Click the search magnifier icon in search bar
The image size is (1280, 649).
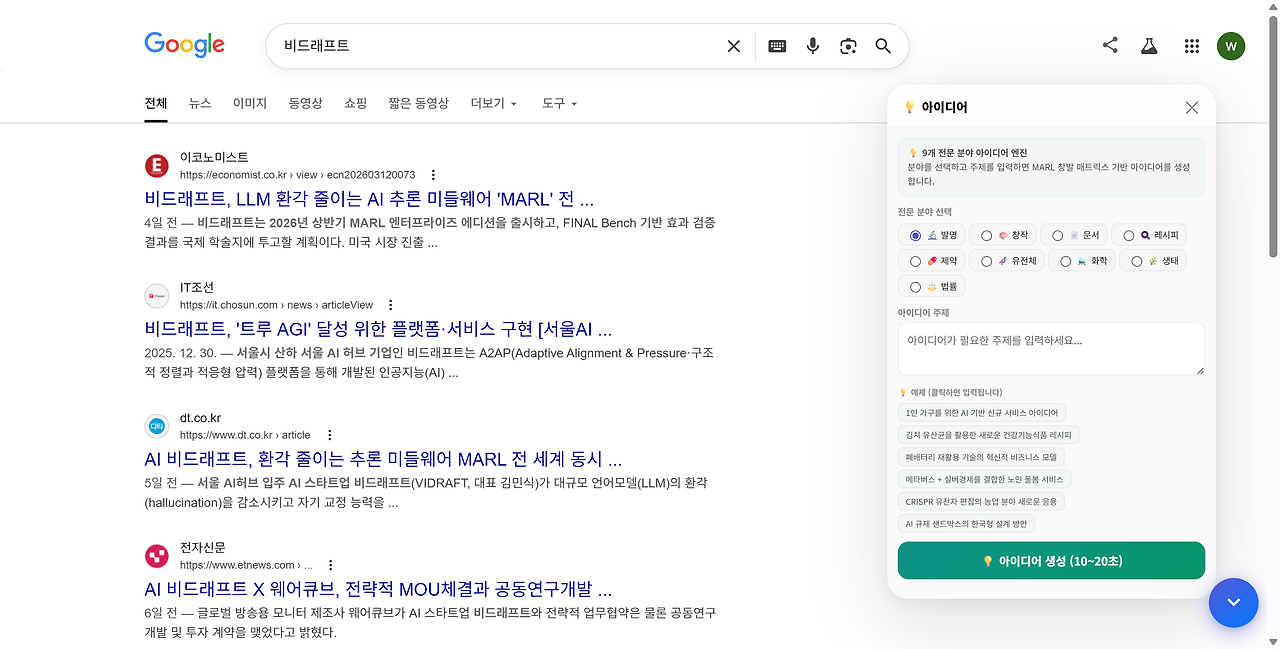click(x=882, y=45)
